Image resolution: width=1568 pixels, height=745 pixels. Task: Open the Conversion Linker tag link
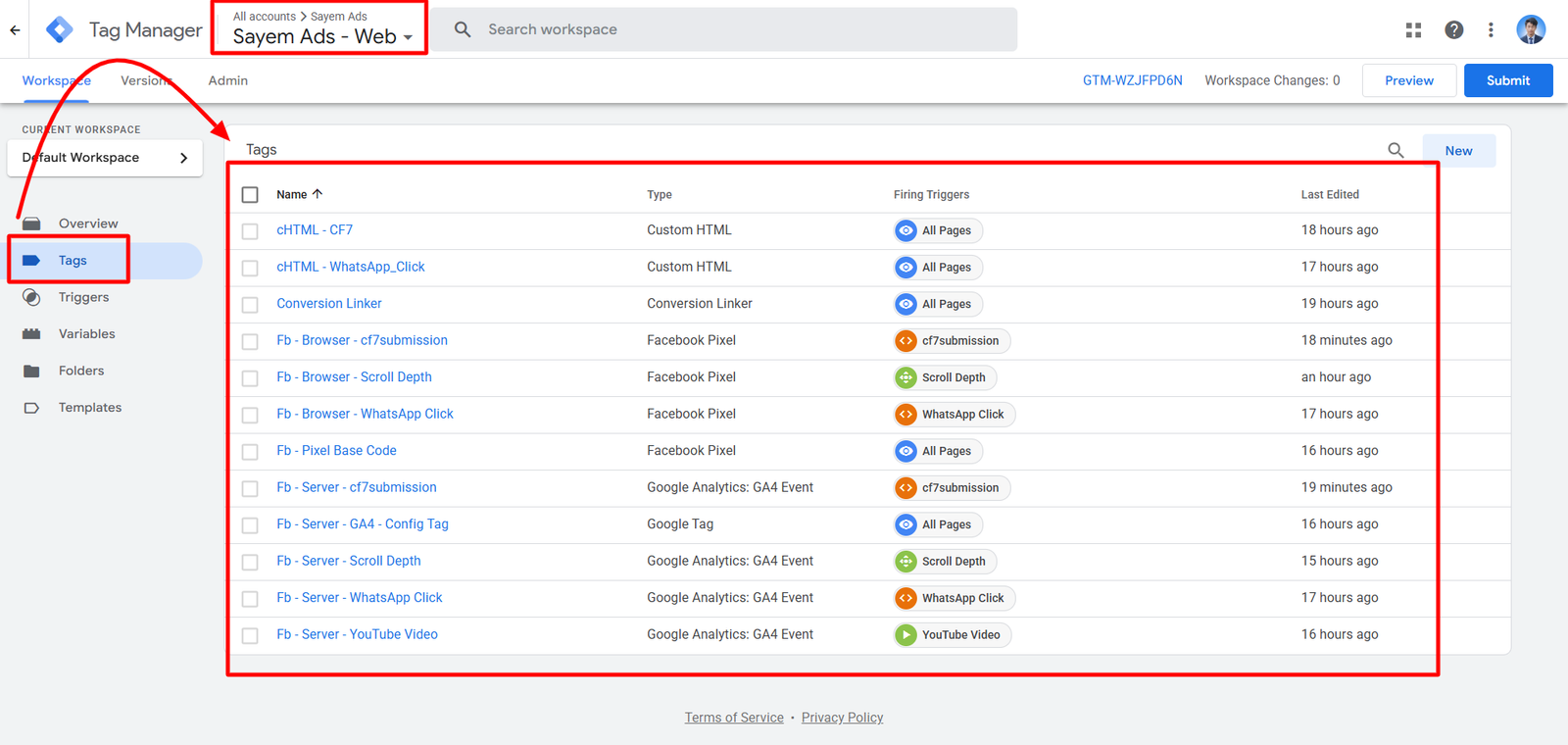pos(328,304)
